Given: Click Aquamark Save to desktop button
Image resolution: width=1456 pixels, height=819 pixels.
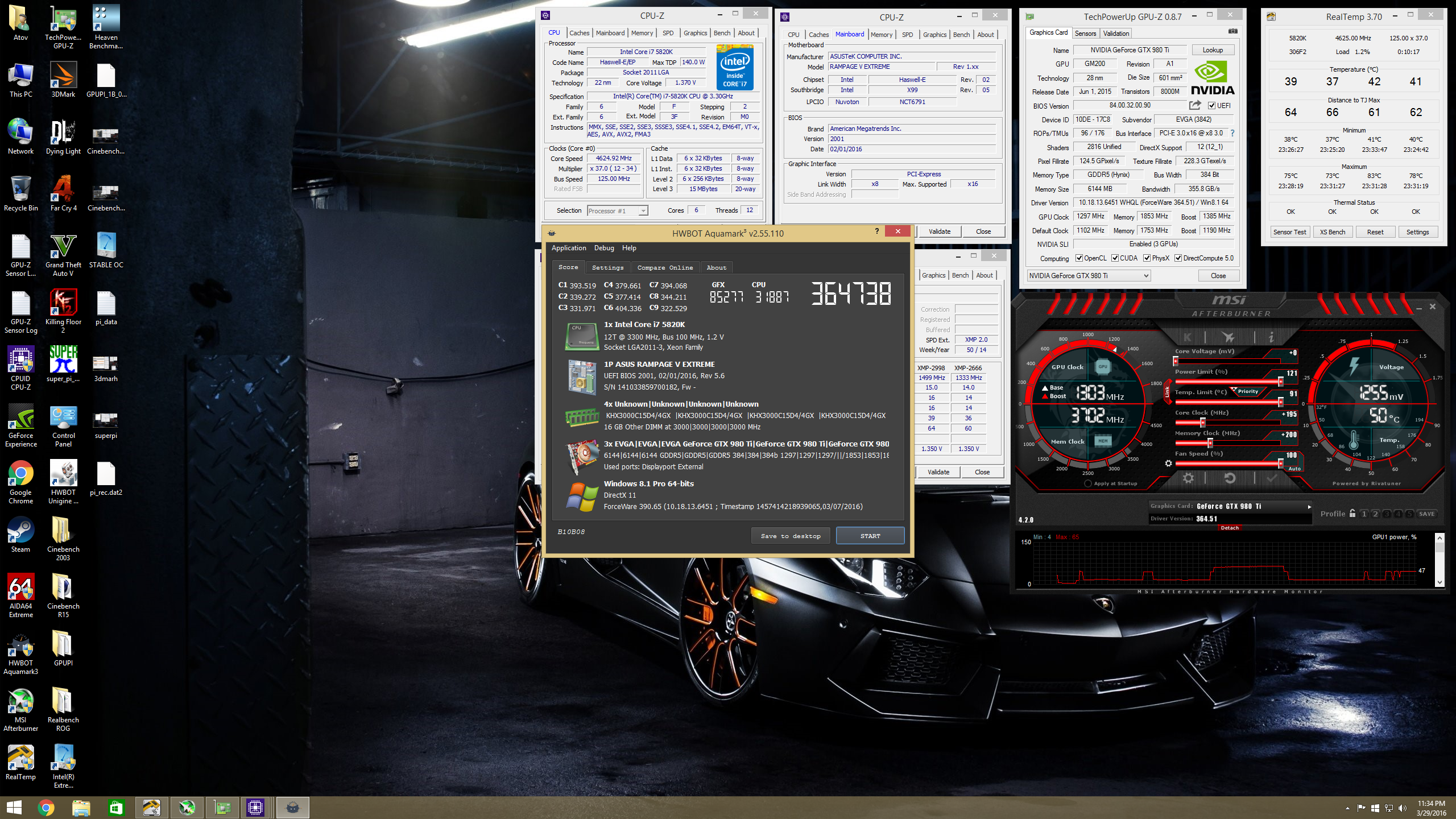Looking at the screenshot, I should pos(791,536).
